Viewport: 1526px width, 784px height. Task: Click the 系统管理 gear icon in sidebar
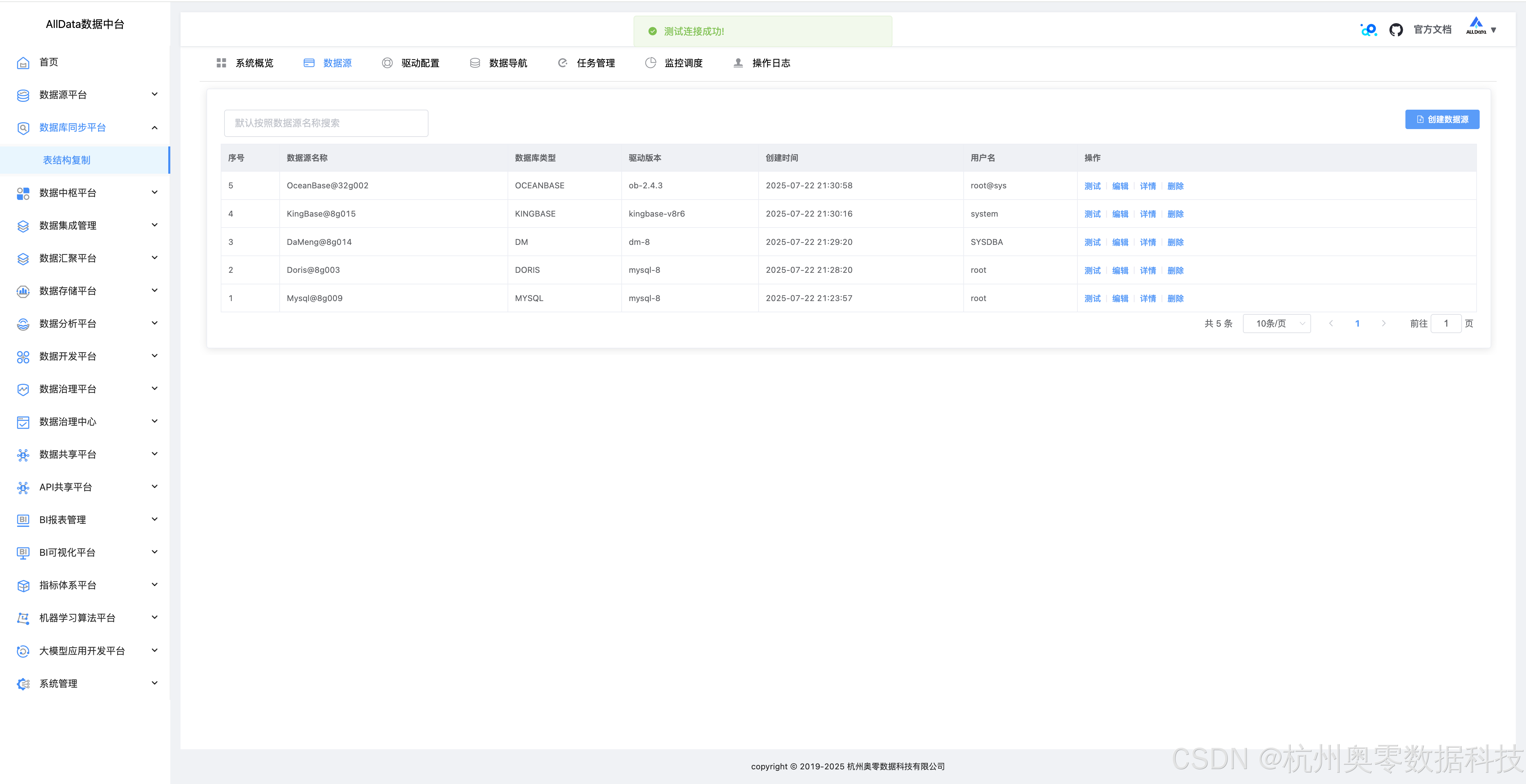click(23, 684)
